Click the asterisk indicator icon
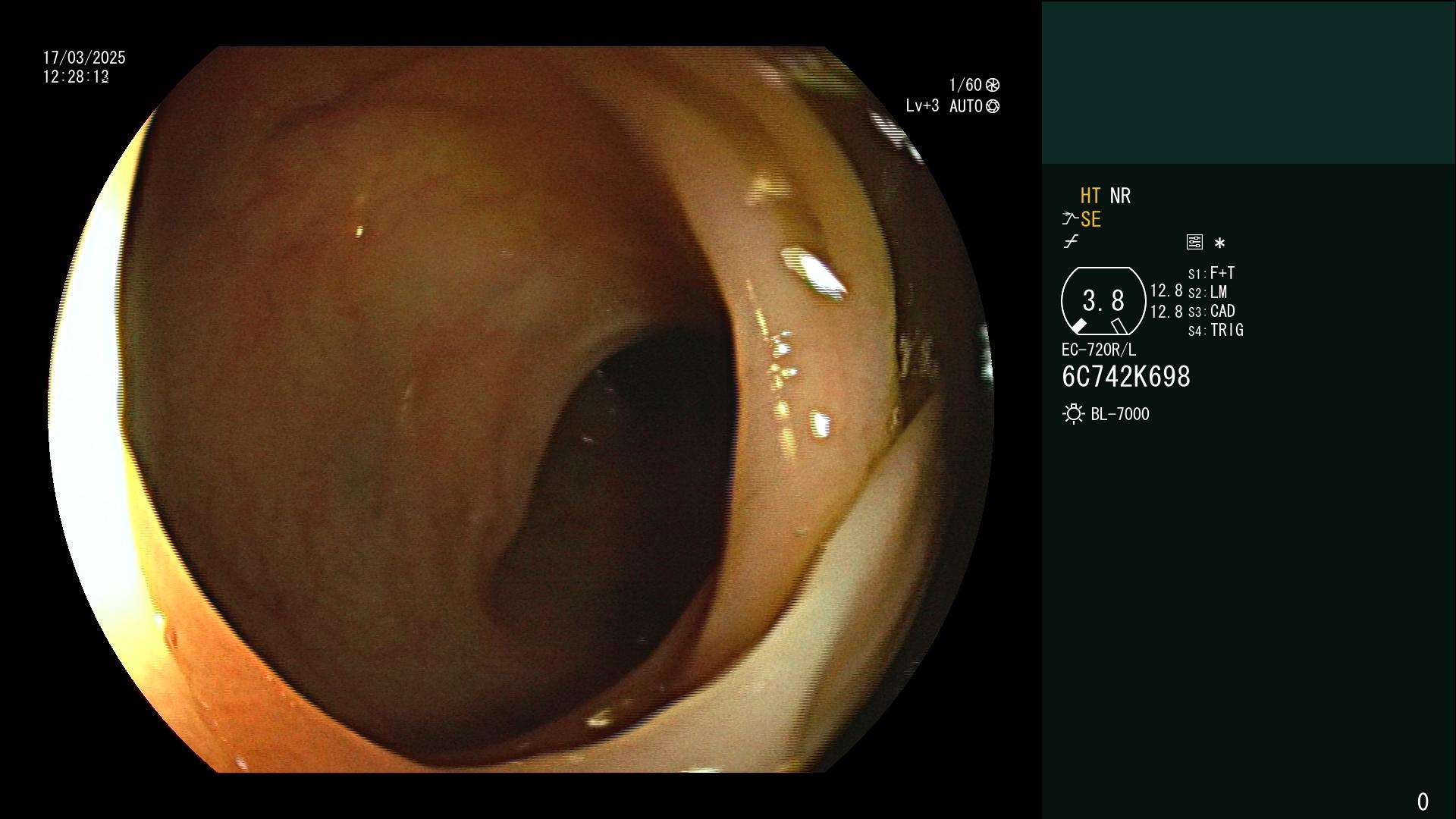The height and width of the screenshot is (819, 1456). (x=1219, y=243)
